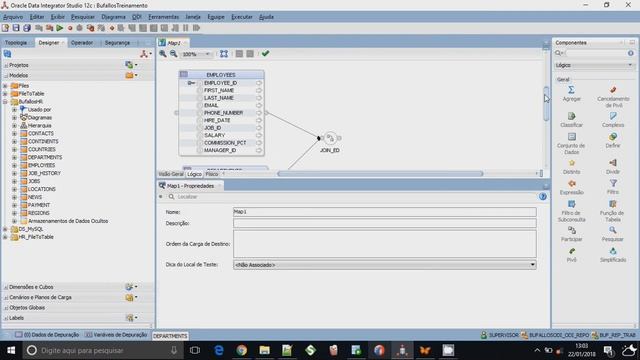Click the green Run arrow in toolbar
640x360 pixels.
(x=60, y=28)
